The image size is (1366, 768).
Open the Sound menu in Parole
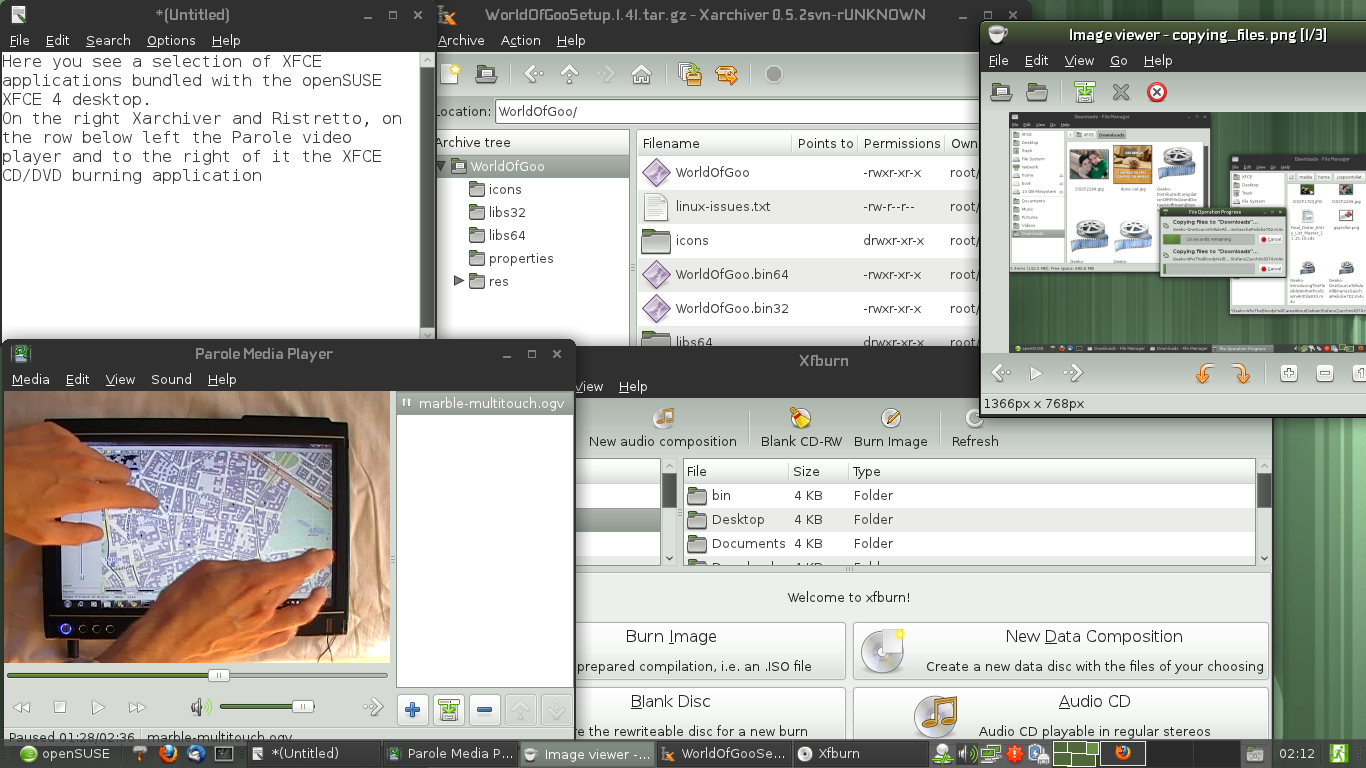[171, 379]
